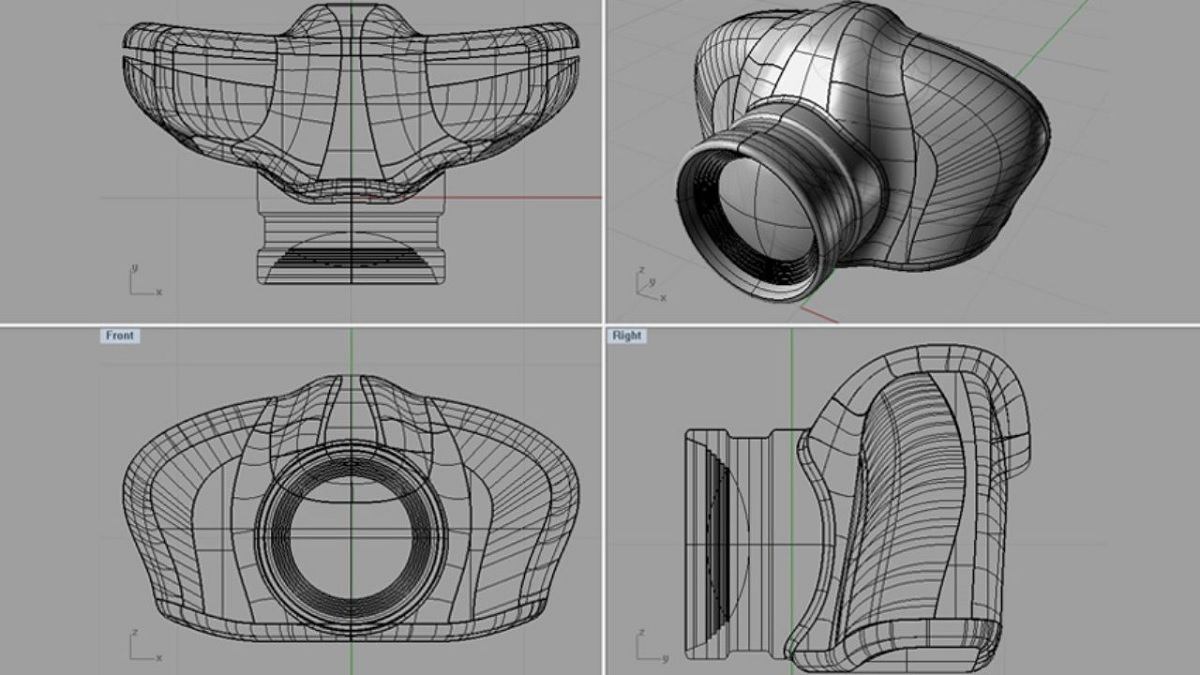
Task: Click the y-axis label in the Right viewport gizmo
Action: [x=665, y=658]
